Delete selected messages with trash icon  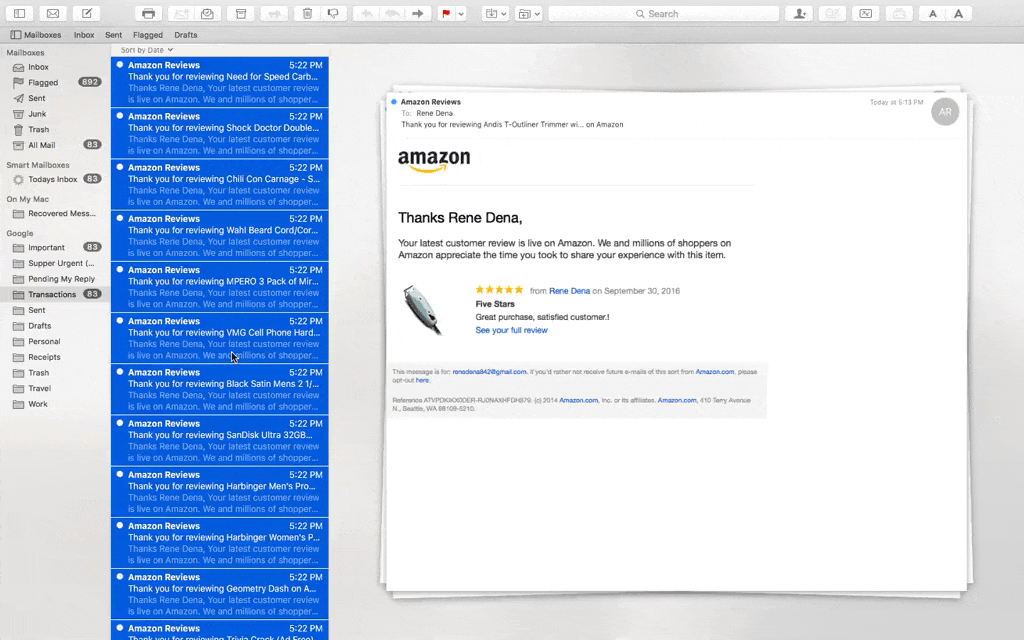pyautogui.click(x=307, y=14)
